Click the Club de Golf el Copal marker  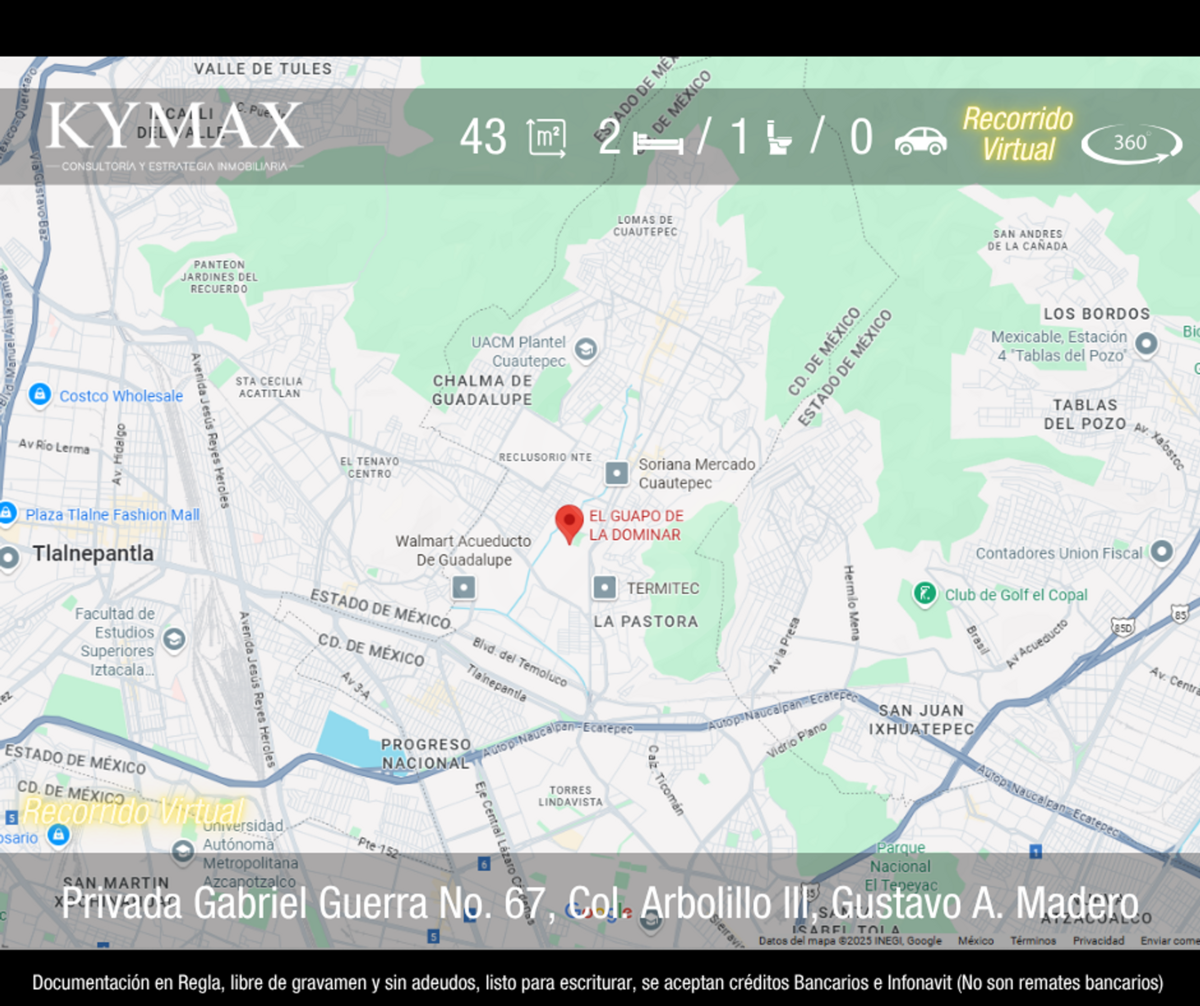(925, 594)
